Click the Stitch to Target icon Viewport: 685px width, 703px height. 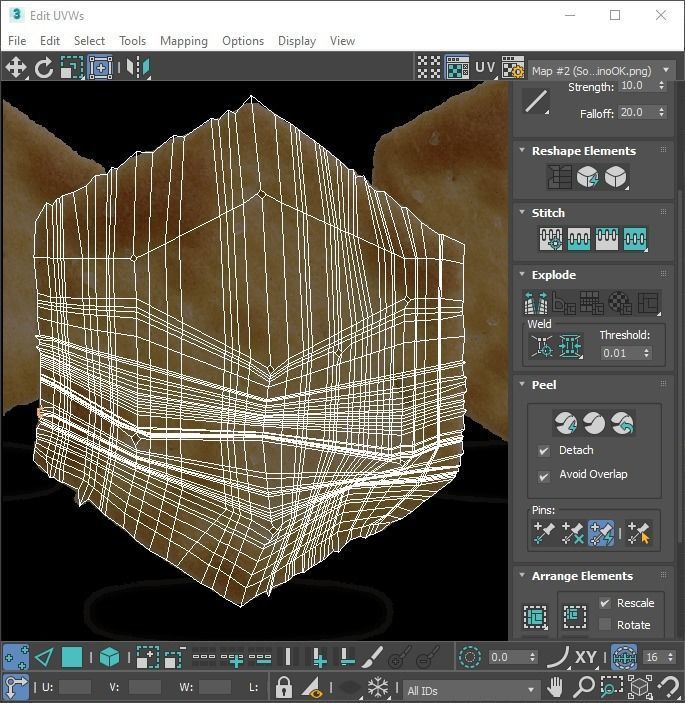click(551, 239)
